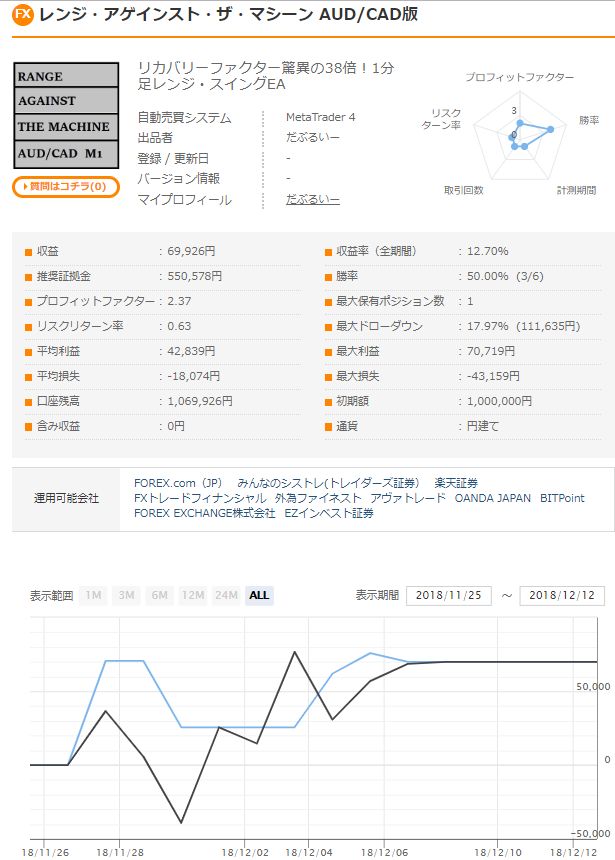Screen dimensions: 615x860
Task: Click the 運用可能会社 header cell
Action: [x=66, y=499]
